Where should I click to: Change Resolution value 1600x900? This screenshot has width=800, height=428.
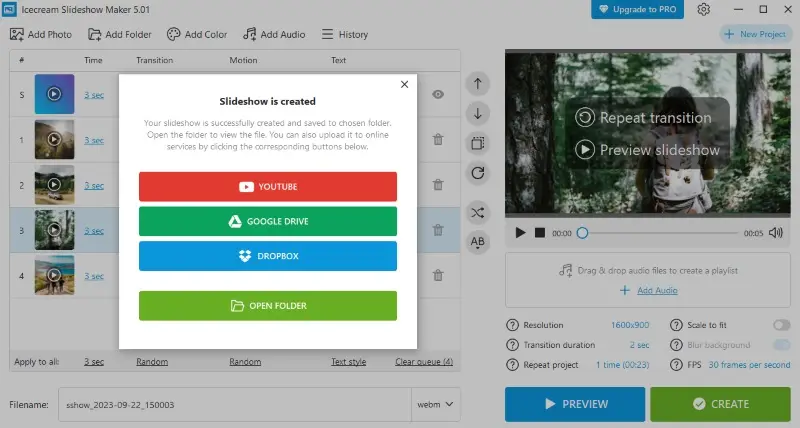pyautogui.click(x=630, y=325)
